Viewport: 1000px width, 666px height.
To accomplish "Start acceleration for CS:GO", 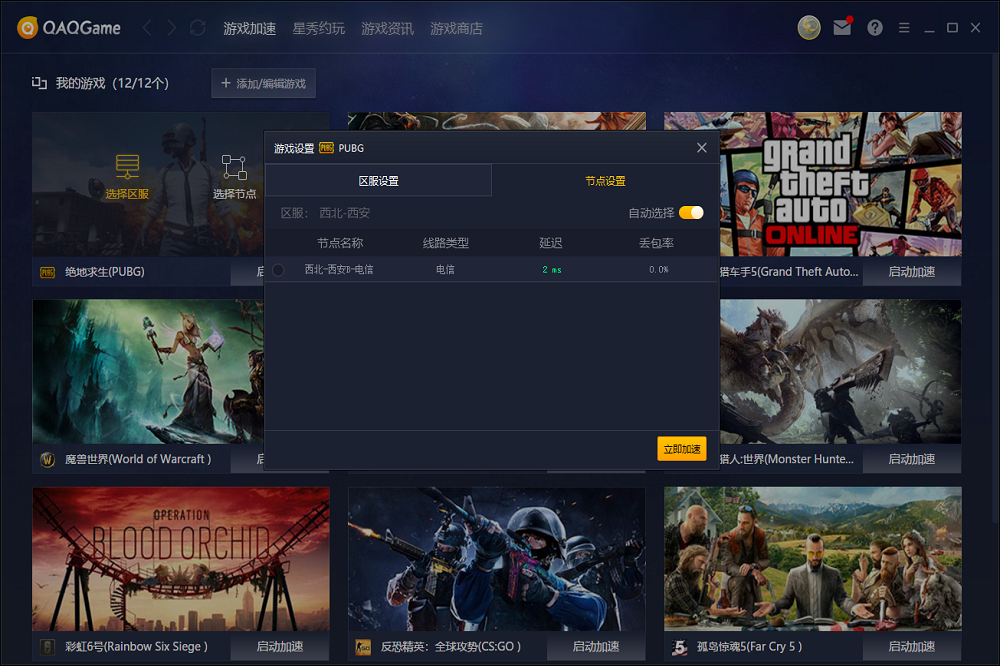I will (x=596, y=647).
